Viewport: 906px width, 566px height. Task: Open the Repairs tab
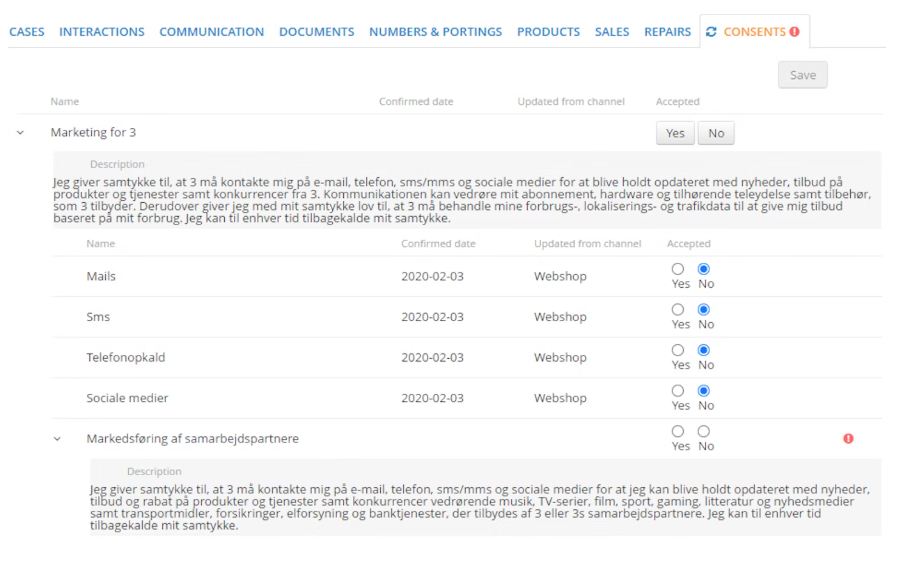tap(667, 32)
